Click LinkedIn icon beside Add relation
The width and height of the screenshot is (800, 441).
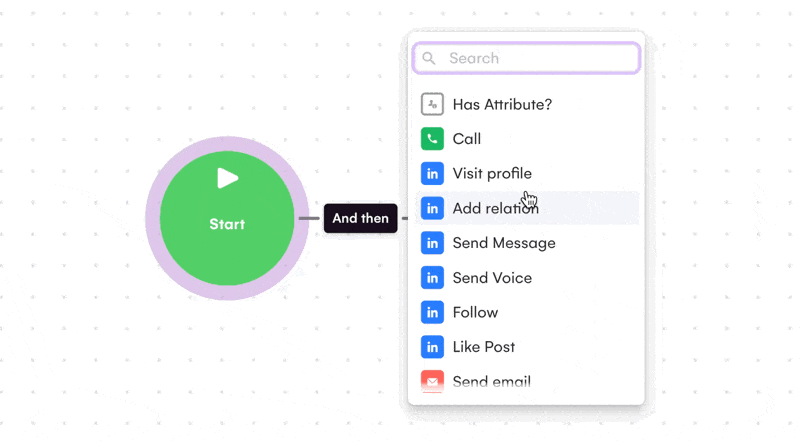(432, 208)
